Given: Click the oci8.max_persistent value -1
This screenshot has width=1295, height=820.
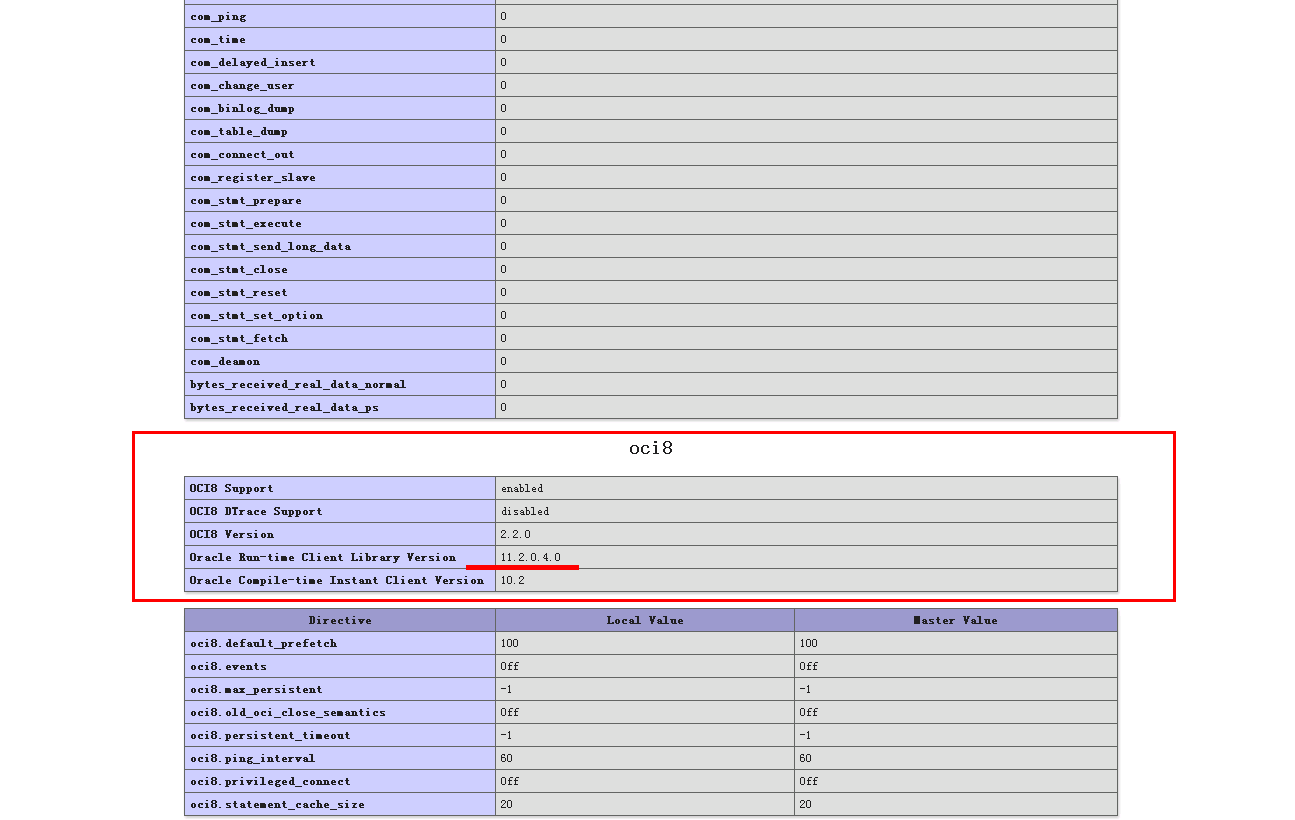Looking at the screenshot, I should (x=505, y=689).
